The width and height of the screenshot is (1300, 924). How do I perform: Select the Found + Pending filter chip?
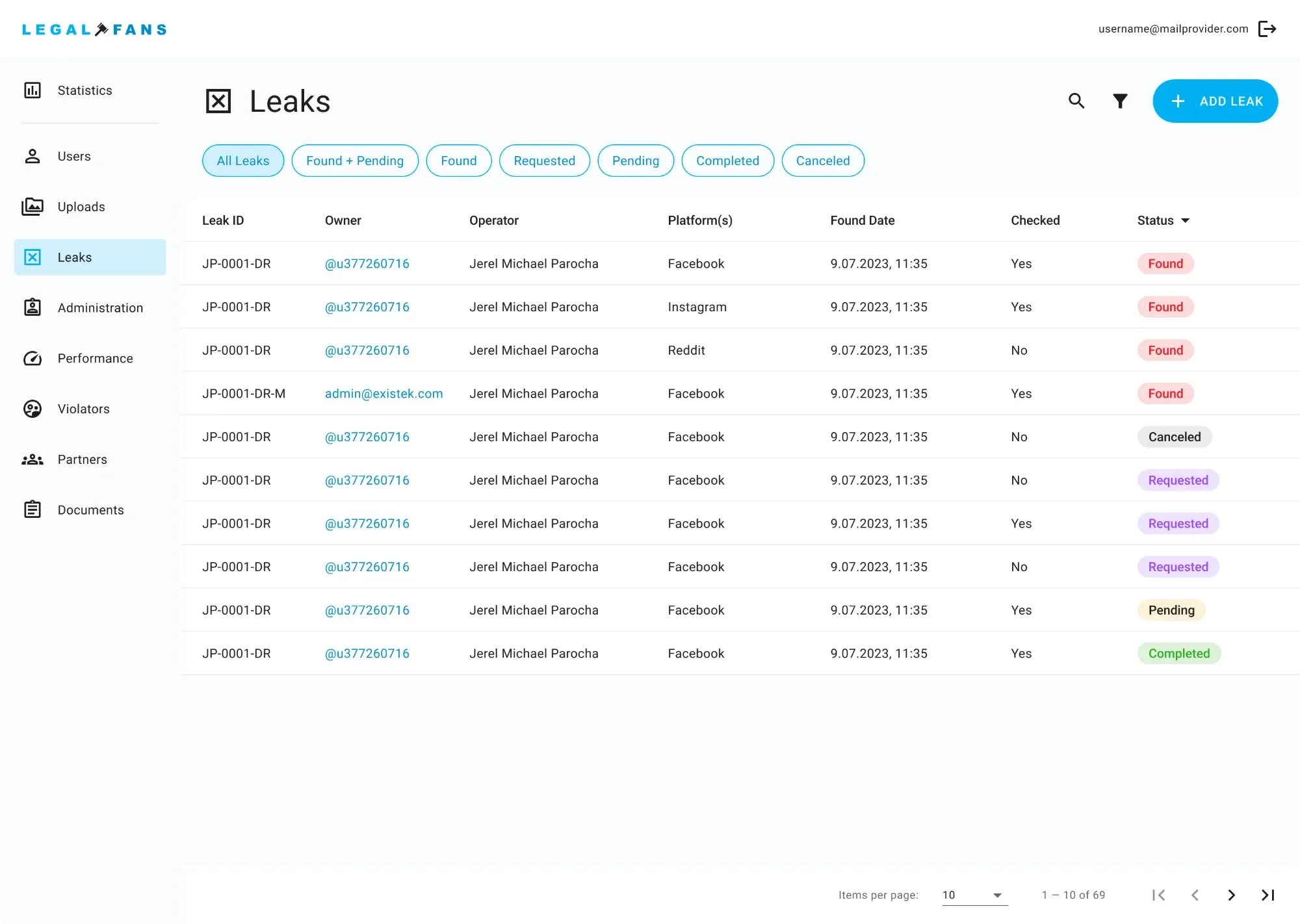coord(355,160)
